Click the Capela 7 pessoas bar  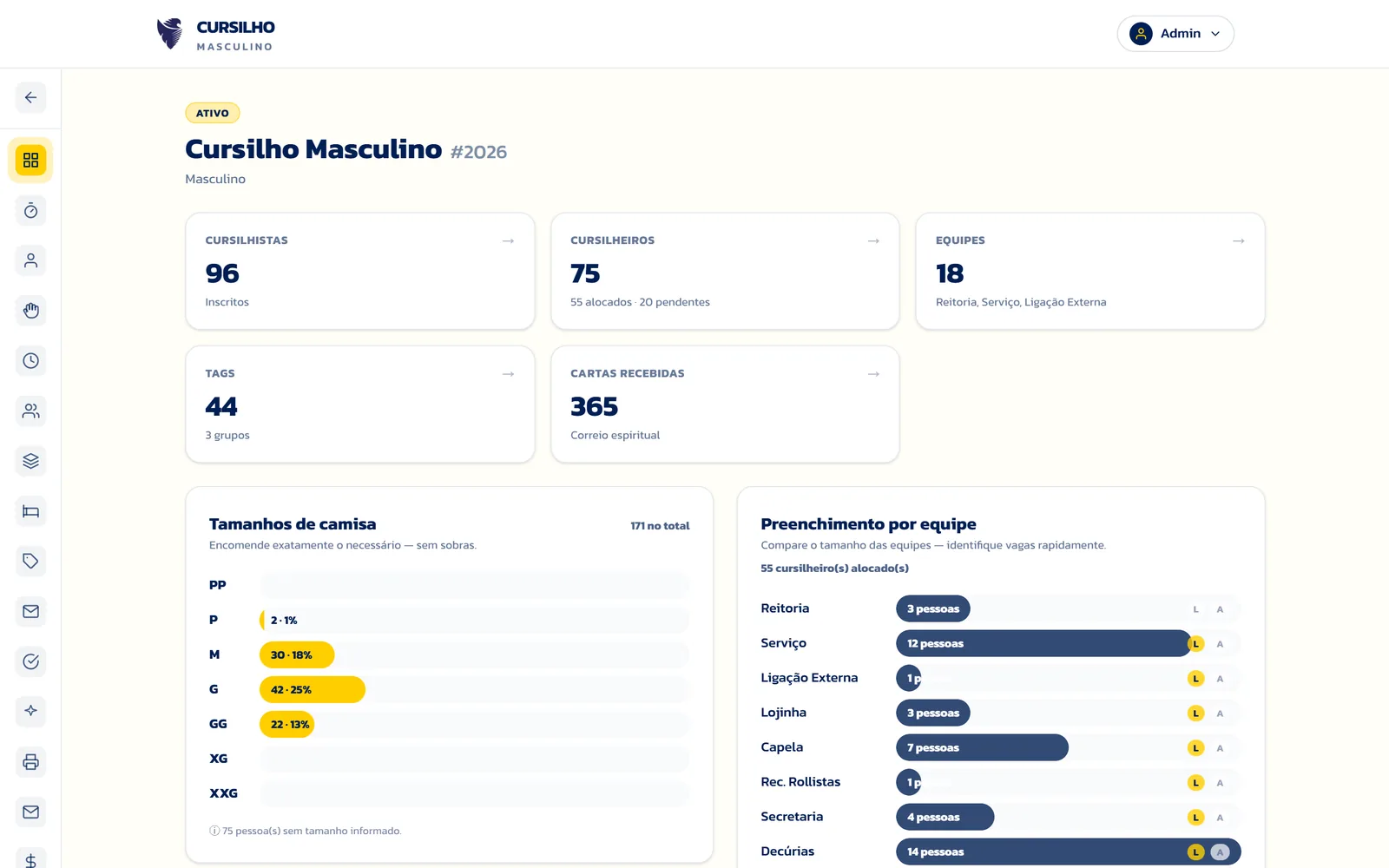tap(982, 747)
